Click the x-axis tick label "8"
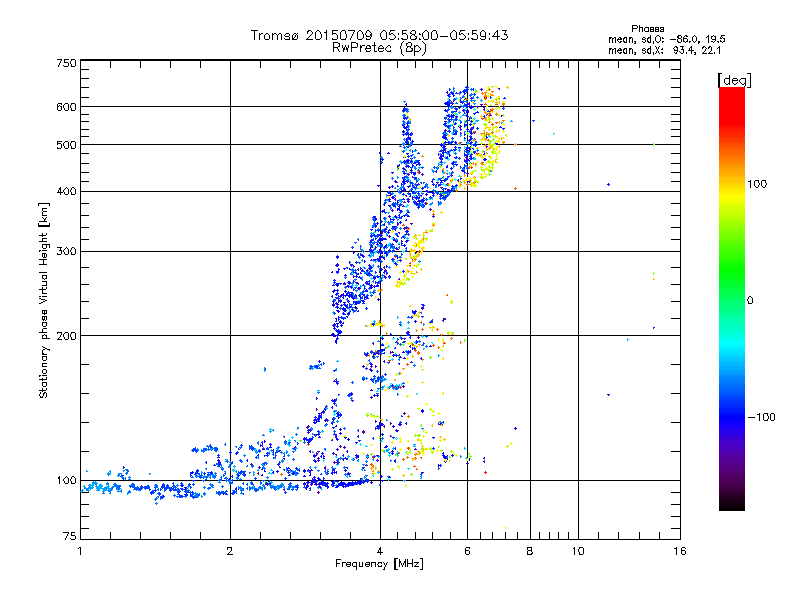The image size is (800, 600). (x=530, y=551)
